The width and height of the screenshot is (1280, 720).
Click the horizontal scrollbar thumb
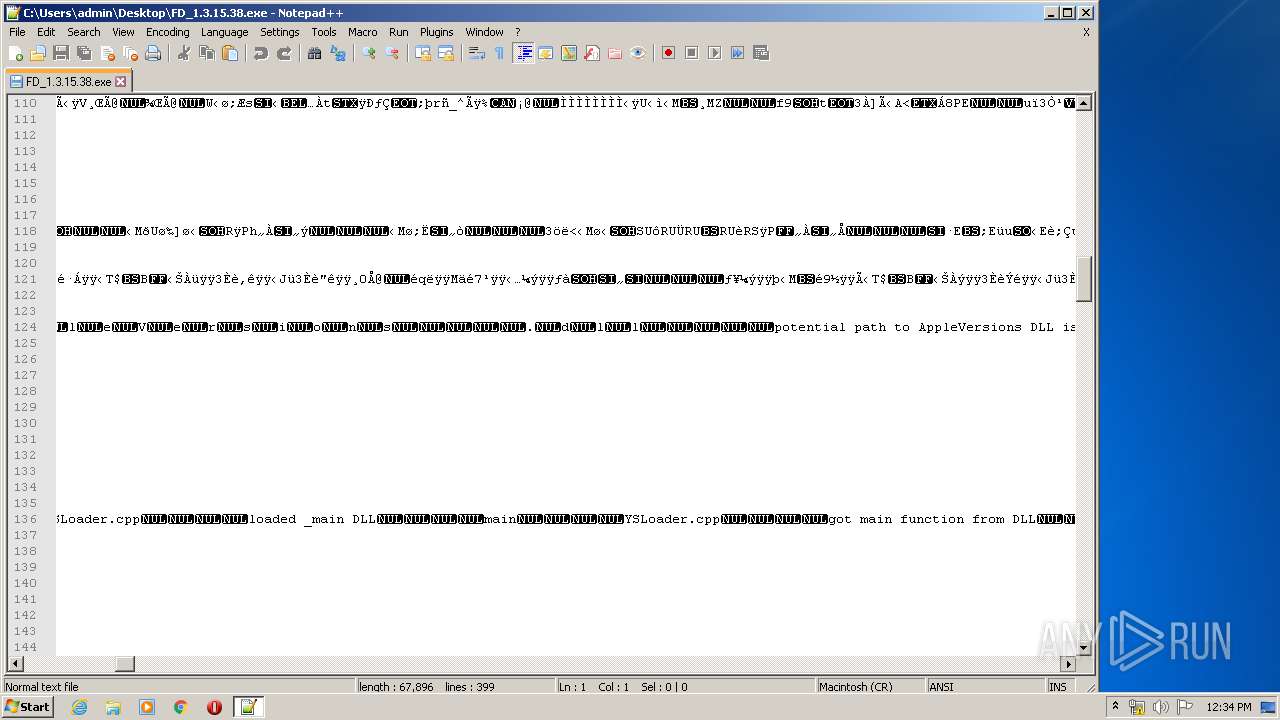[x=124, y=664]
